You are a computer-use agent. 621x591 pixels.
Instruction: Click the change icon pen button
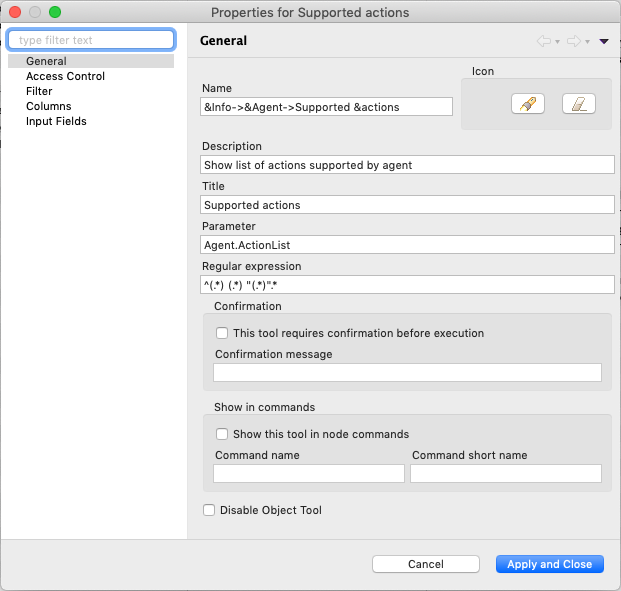527,104
